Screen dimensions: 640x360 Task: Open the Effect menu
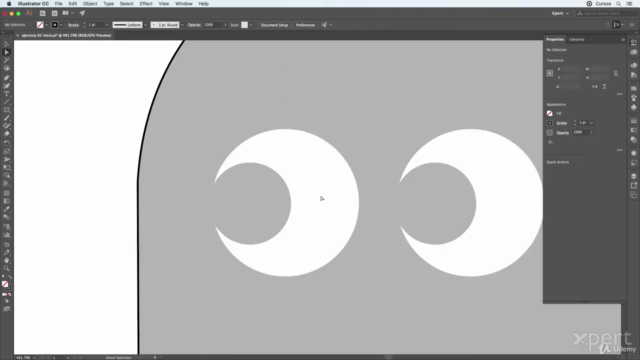146,4
